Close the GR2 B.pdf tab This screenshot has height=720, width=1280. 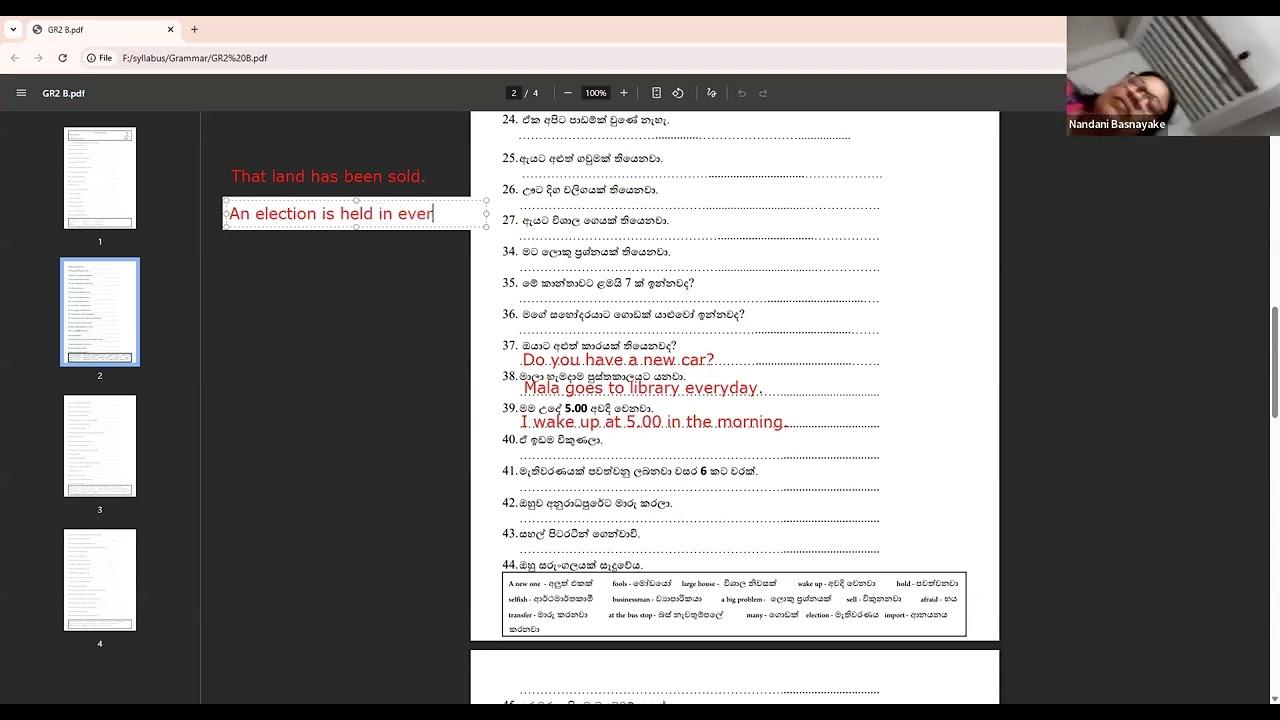coord(170,30)
